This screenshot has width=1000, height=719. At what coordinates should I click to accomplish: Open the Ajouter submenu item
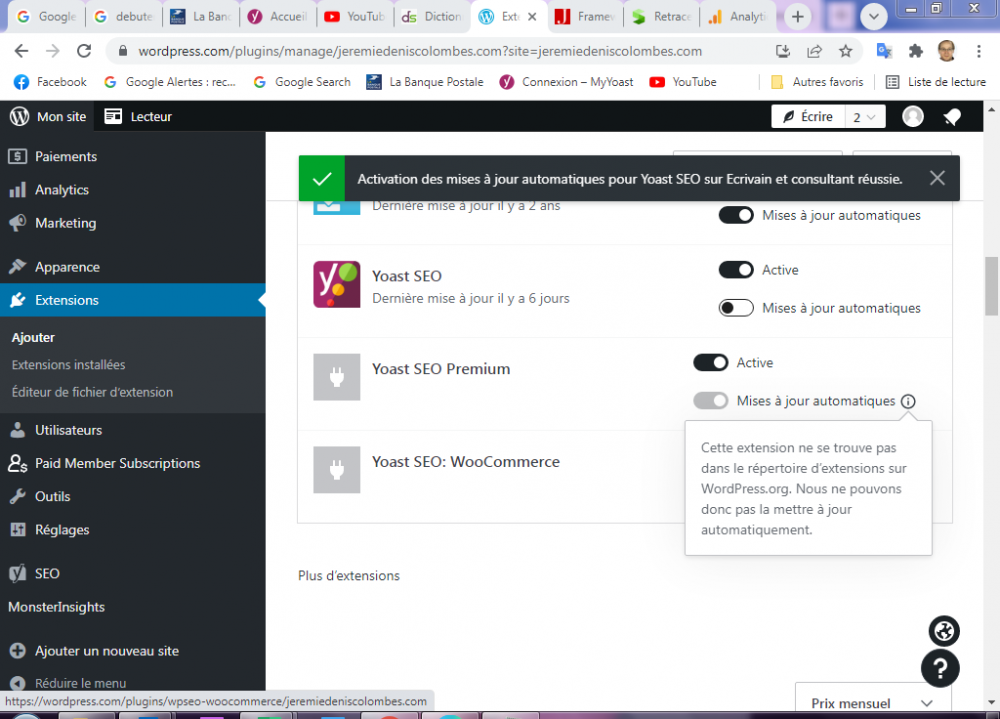[33, 337]
